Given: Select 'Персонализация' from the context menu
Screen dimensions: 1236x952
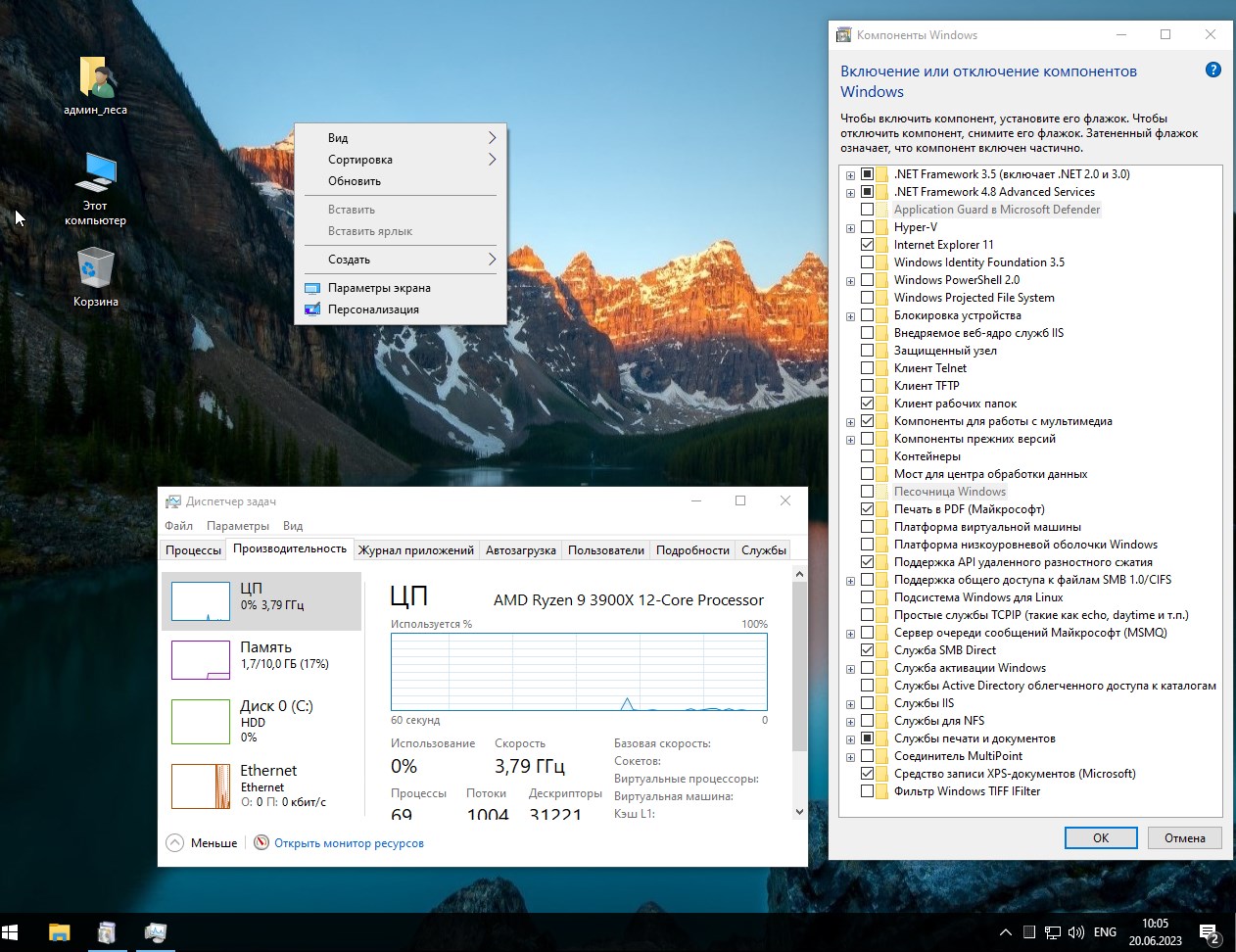Looking at the screenshot, I should point(373,309).
